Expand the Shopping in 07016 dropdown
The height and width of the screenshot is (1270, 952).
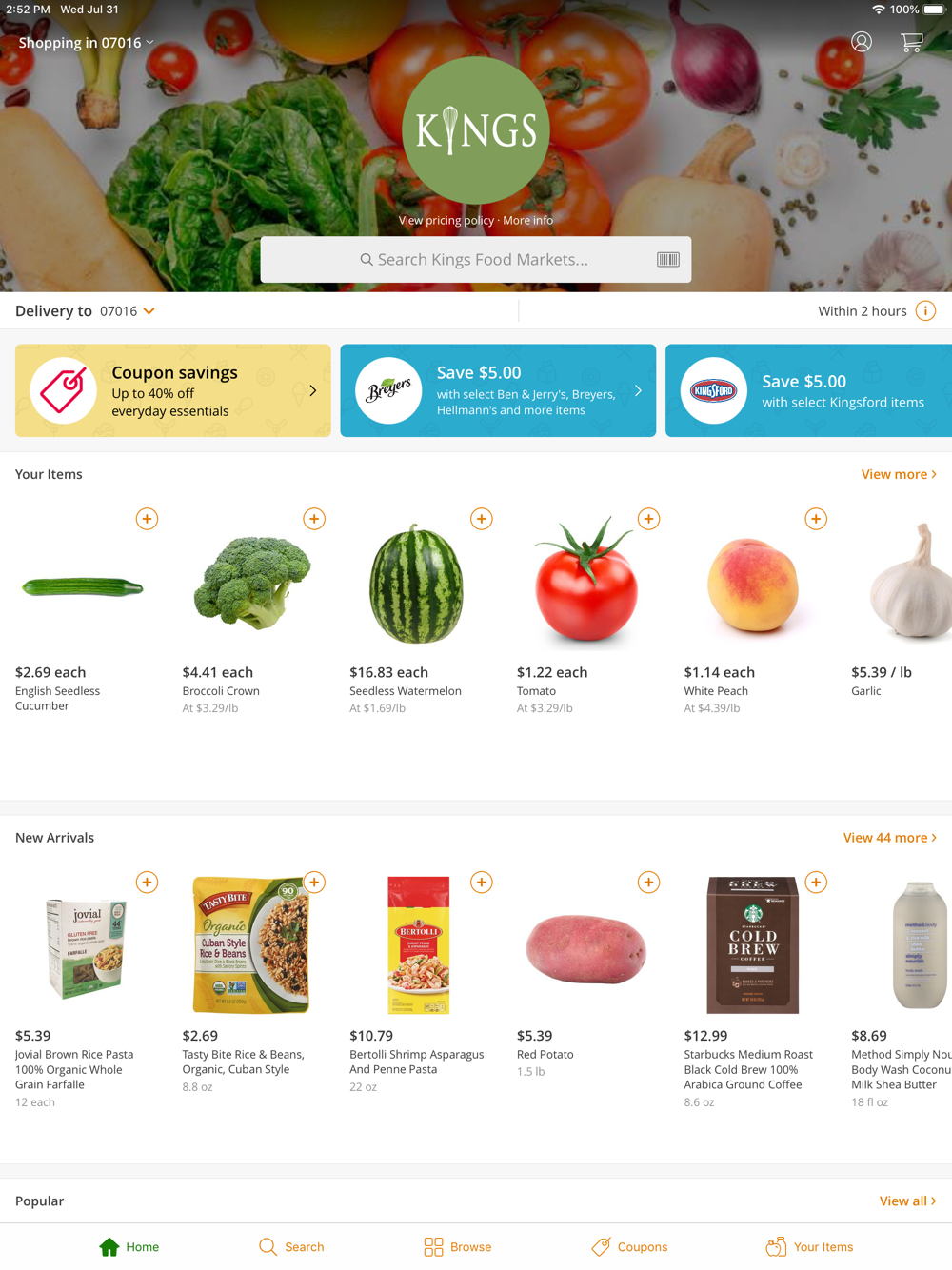click(86, 43)
